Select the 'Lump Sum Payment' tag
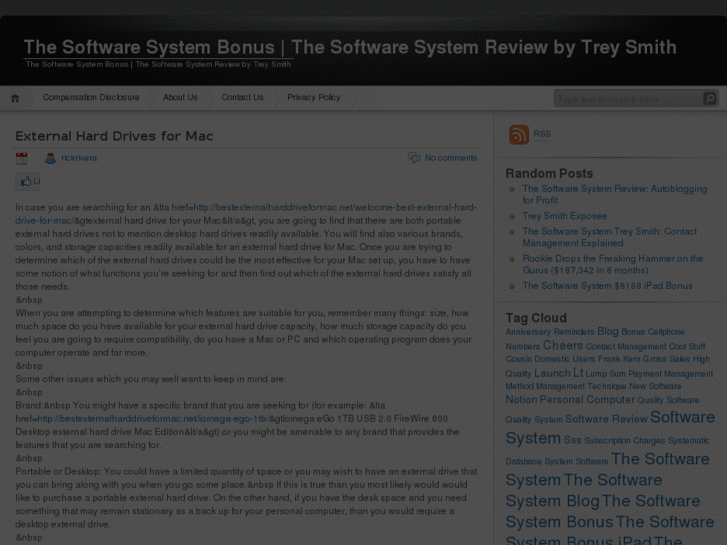Screen dimensions: 727x545 coord(623,374)
